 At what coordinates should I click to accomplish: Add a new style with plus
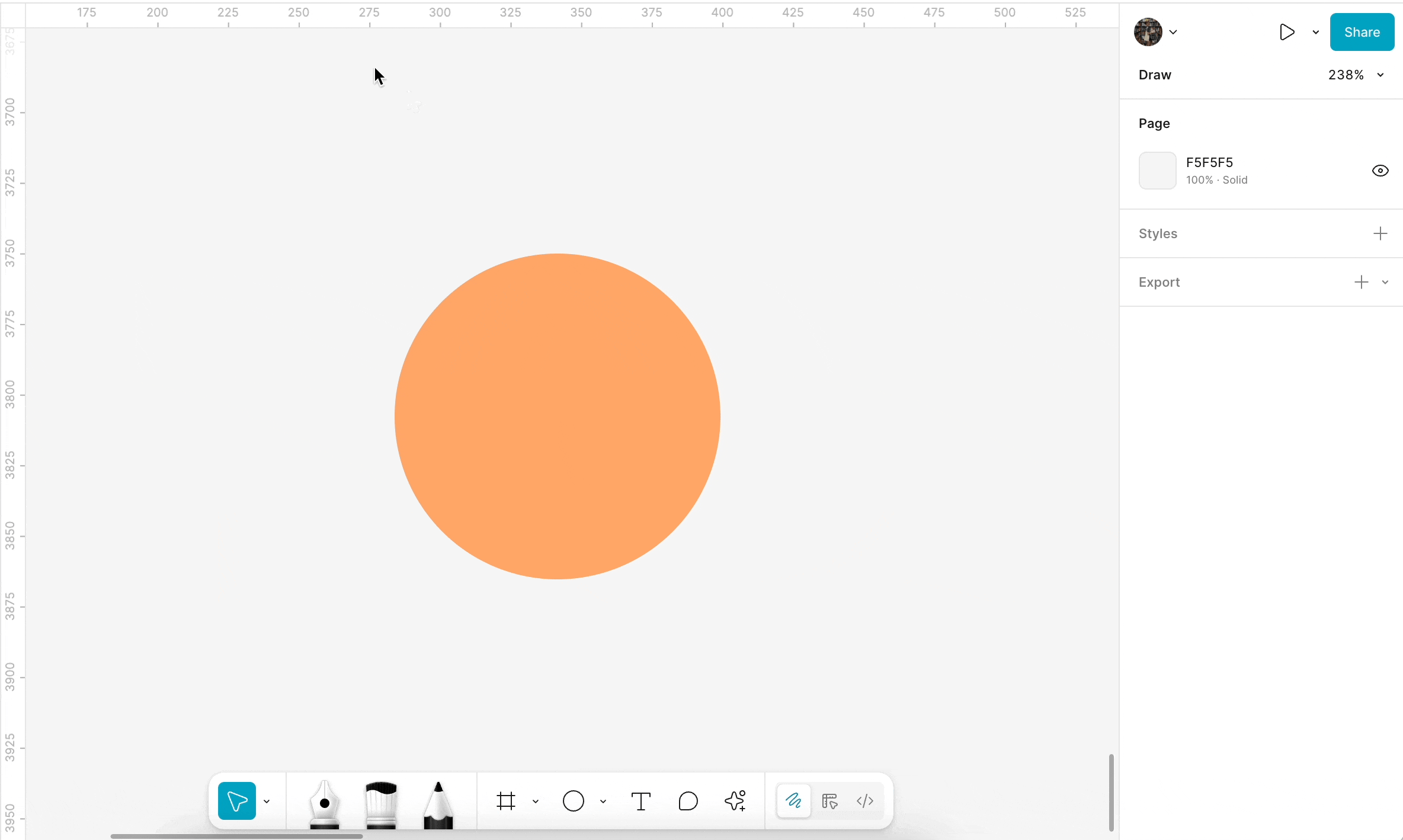[1380, 233]
